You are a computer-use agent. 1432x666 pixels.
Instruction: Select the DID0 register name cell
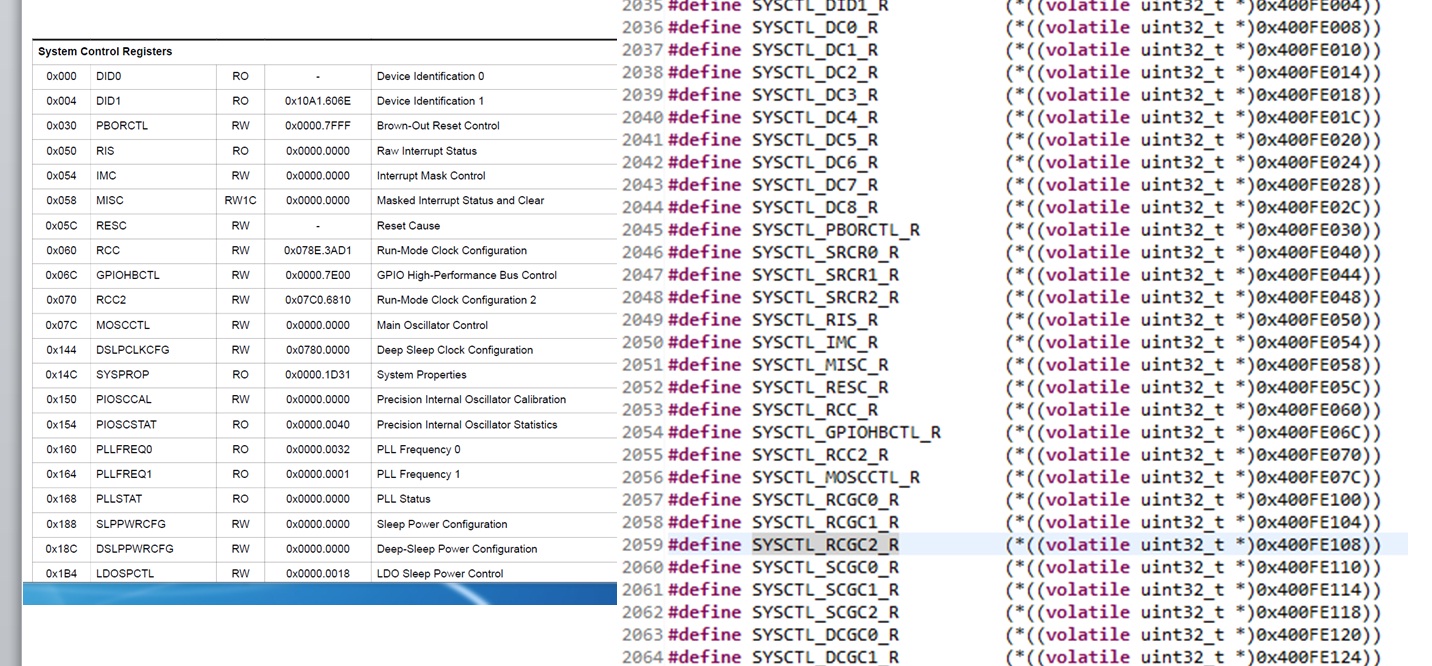point(108,76)
